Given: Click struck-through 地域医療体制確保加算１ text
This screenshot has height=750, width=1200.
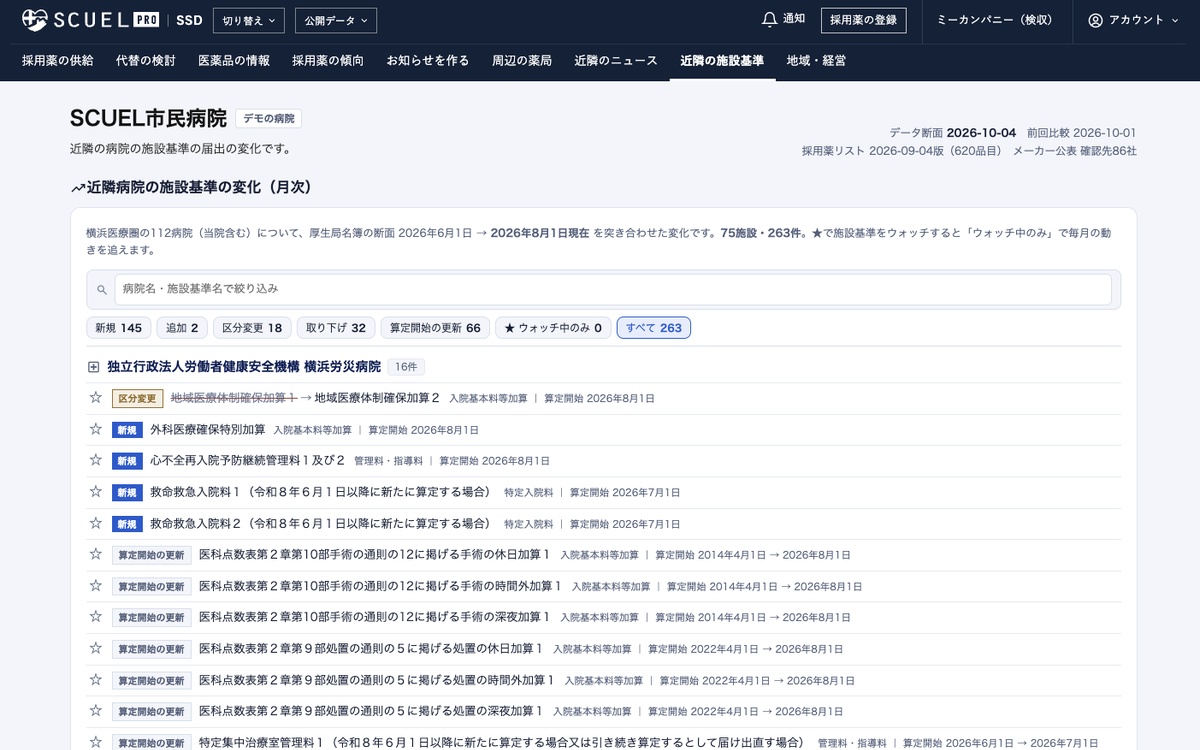Looking at the screenshot, I should [x=234, y=398].
